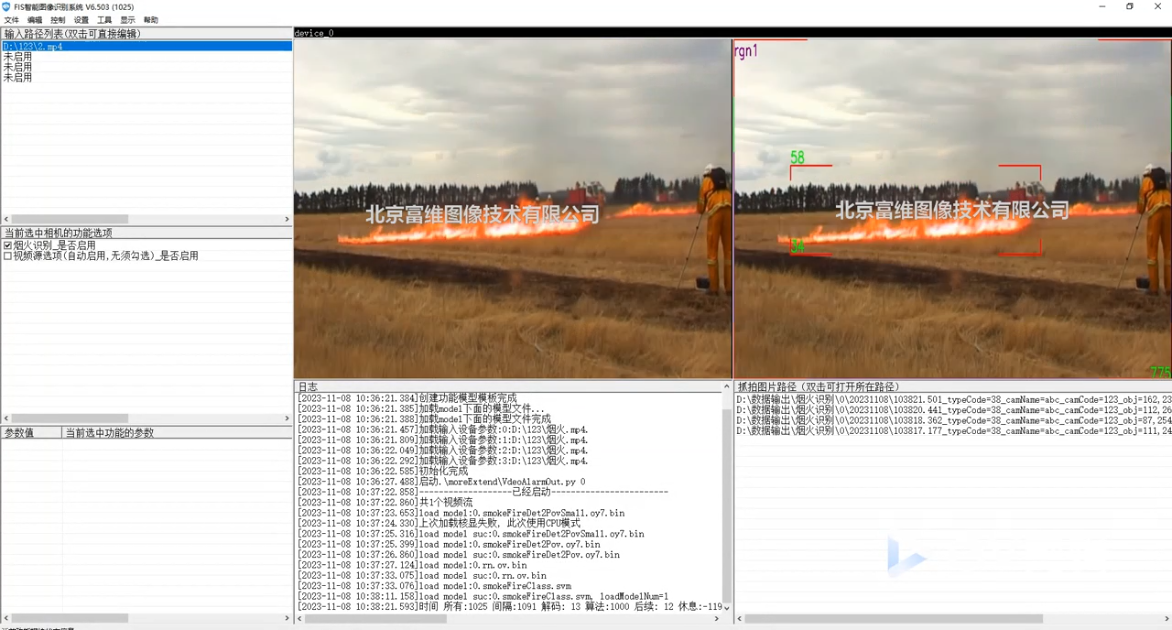Toggle the 视频源选项 是否启用 checkbox
The image size is (1172, 630).
click(7, 256)
